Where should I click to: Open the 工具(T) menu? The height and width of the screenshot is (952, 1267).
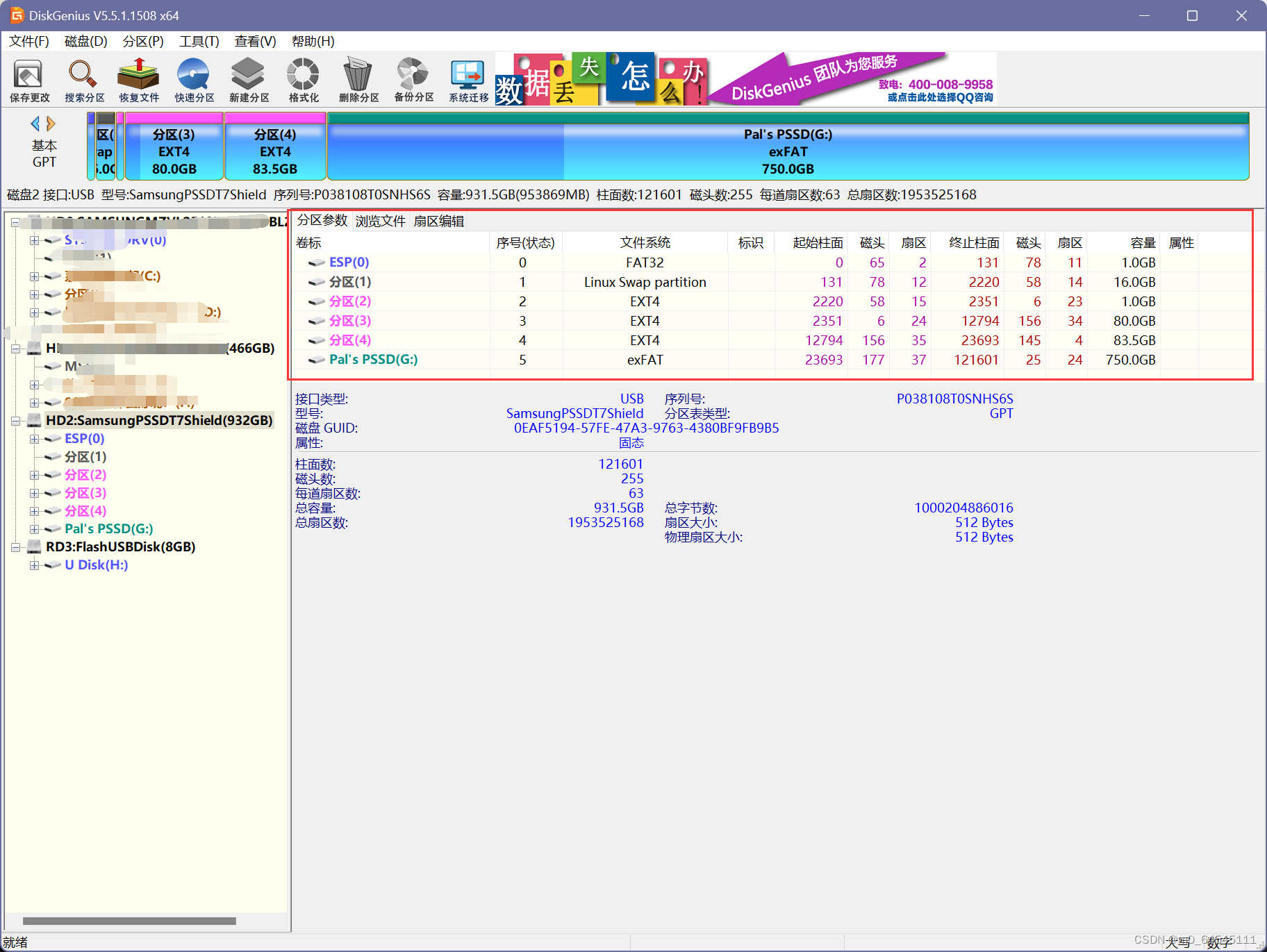pos(199,41)
